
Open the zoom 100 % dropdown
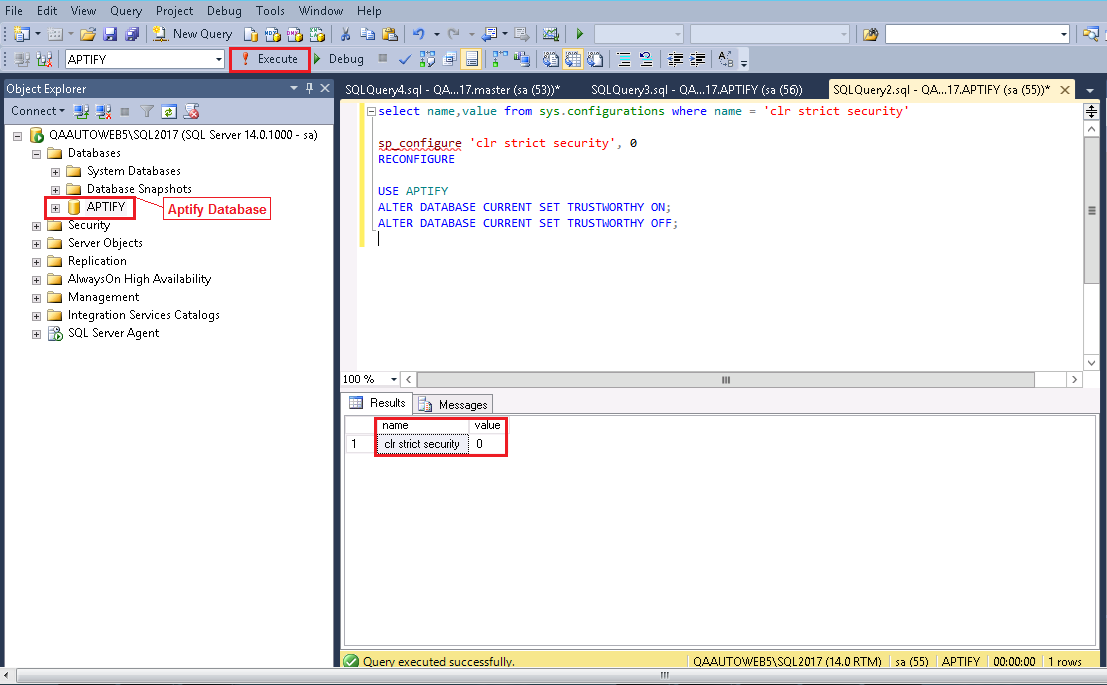coord(394,379)
